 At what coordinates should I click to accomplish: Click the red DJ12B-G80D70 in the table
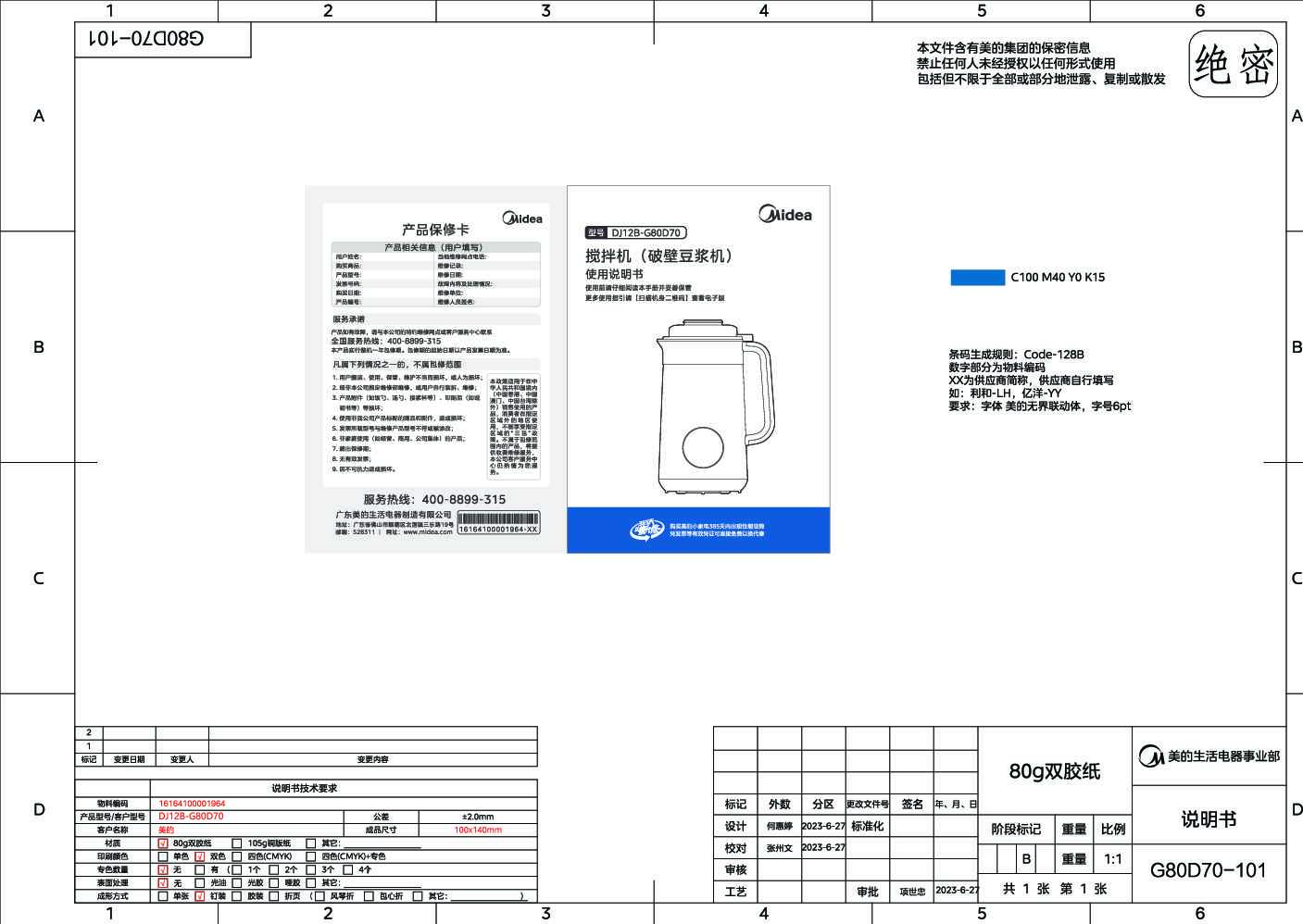click(x=191, y=817)
